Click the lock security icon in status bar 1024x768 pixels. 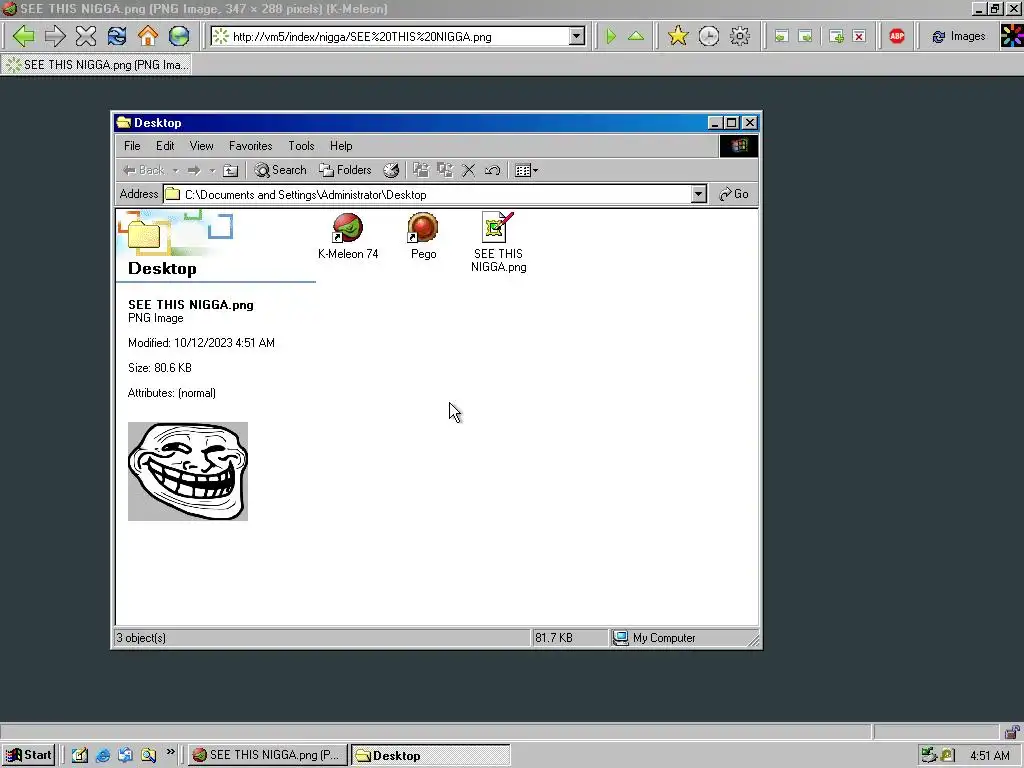(1012, 731)
